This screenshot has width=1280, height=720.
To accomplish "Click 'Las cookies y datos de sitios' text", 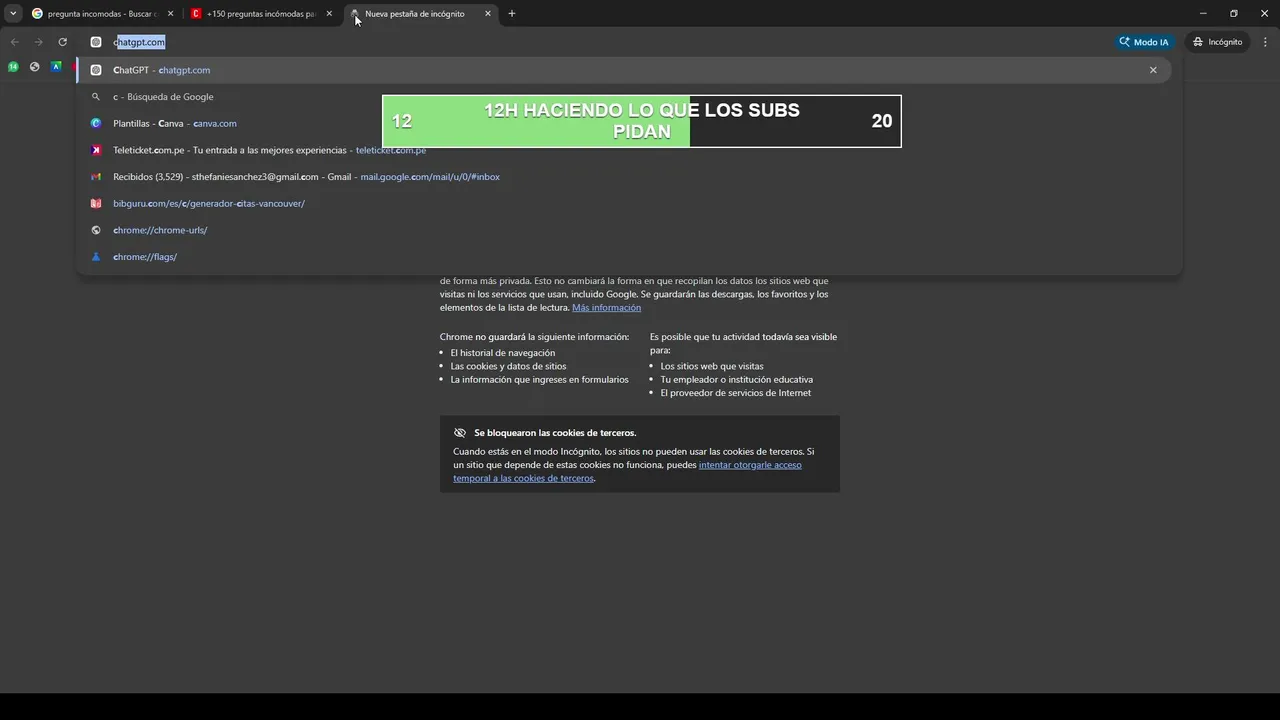I will click(x=508, y=366).
